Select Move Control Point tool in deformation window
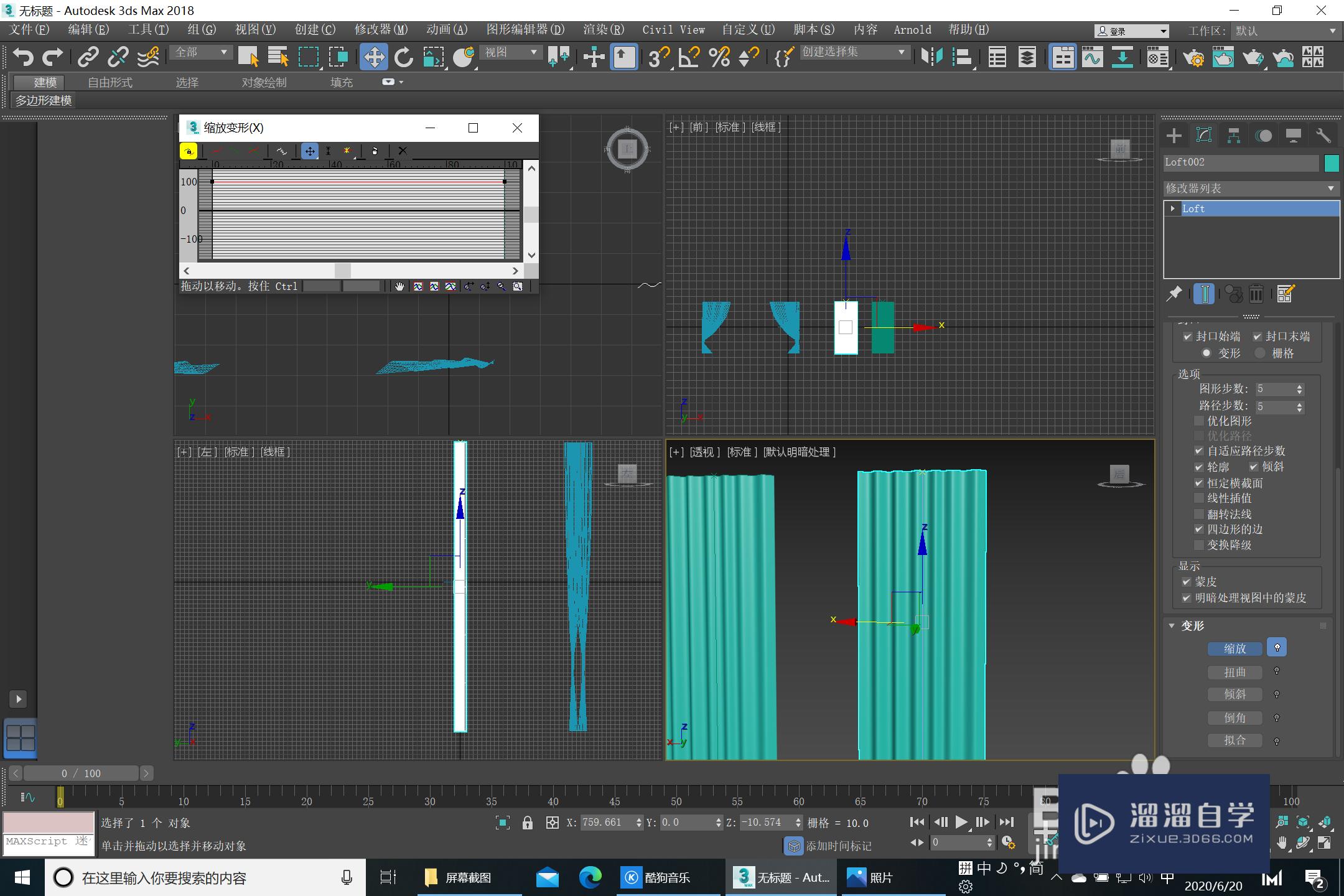The width and height of the screenshot is (1344, 896). click(309, 151)
